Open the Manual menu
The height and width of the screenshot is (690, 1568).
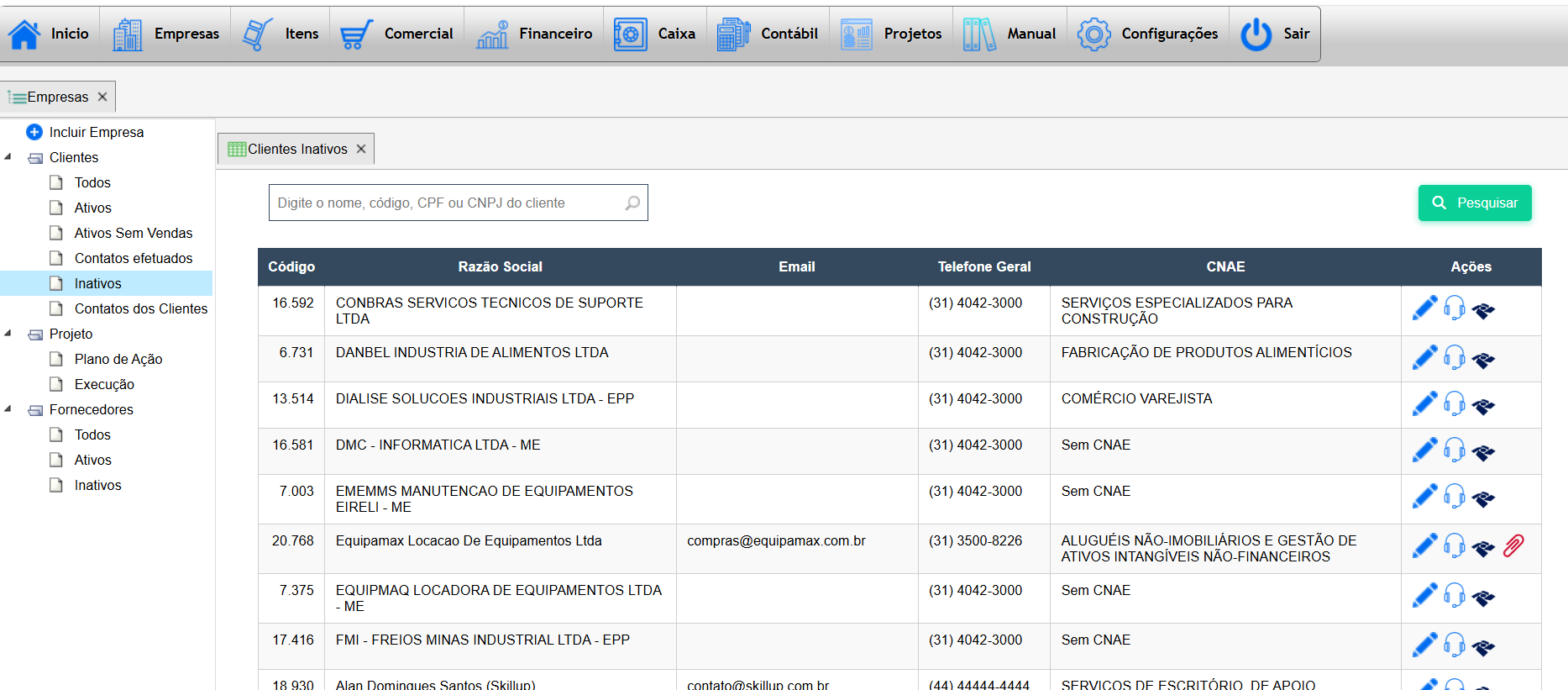pyautogui.click(x=1009, y=34)
